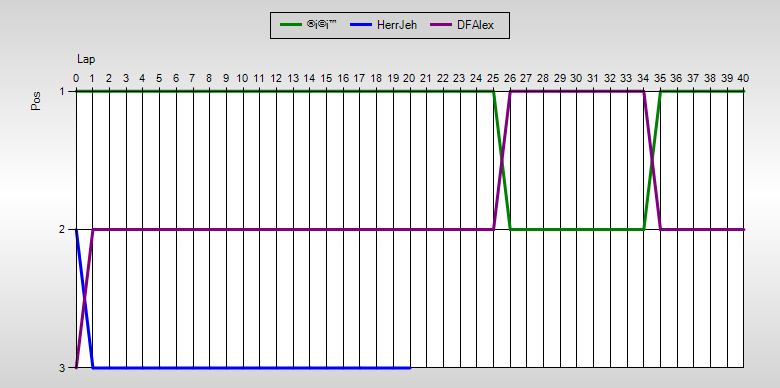Click lap 1 axis label
The image size is (780, 388).
click(93, 79)
